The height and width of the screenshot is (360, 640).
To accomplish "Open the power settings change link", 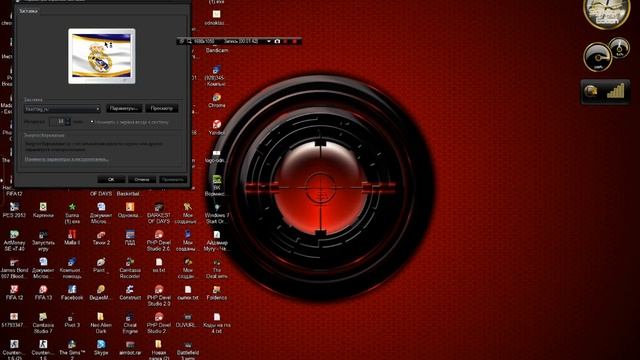I will tap(66, 160).
